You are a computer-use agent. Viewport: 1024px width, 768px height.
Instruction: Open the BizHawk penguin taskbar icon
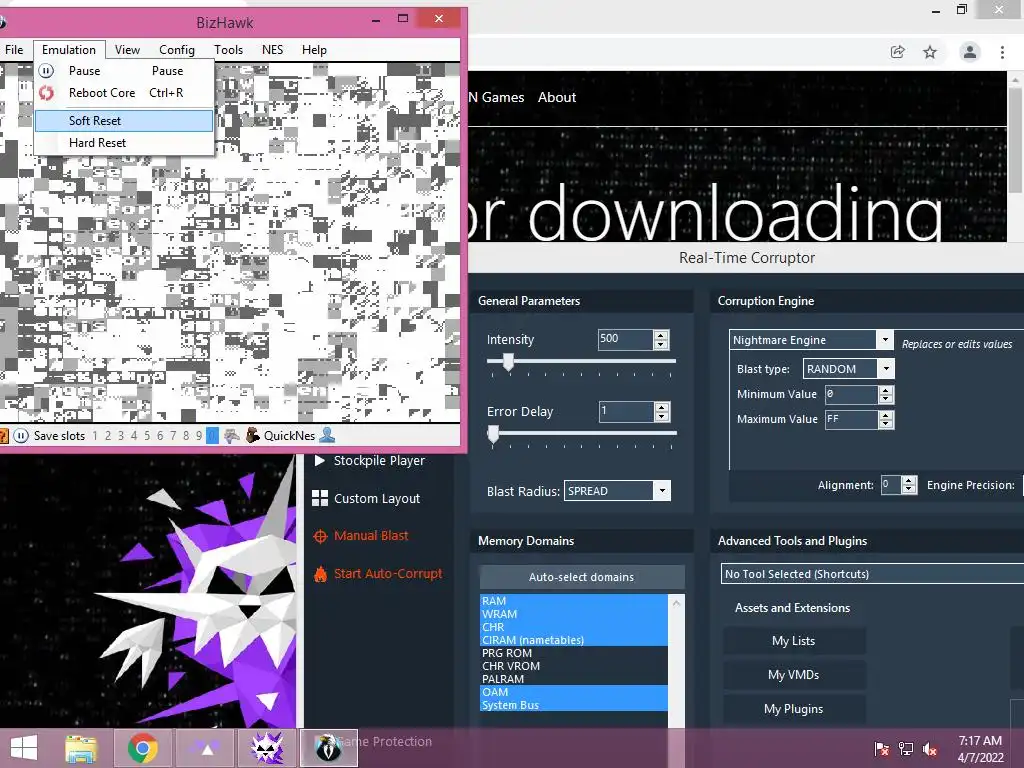[328, 748]
